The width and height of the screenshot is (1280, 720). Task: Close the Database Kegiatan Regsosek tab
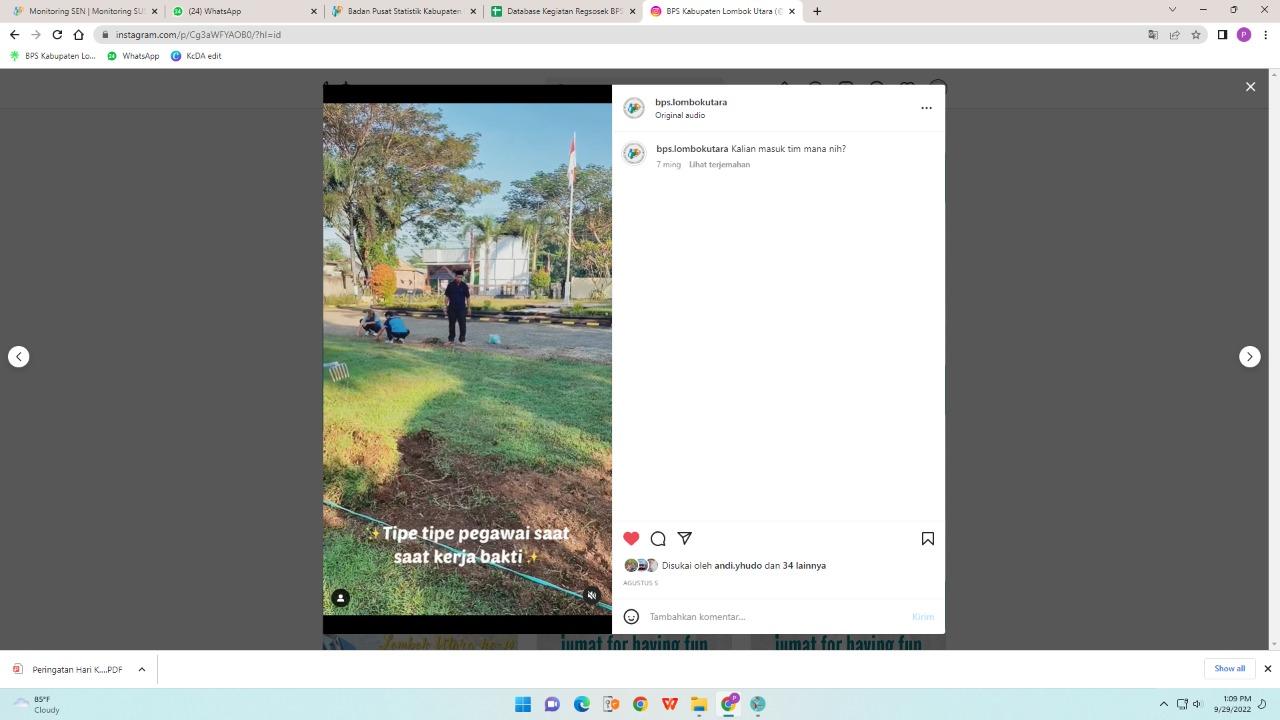(632, 11)
